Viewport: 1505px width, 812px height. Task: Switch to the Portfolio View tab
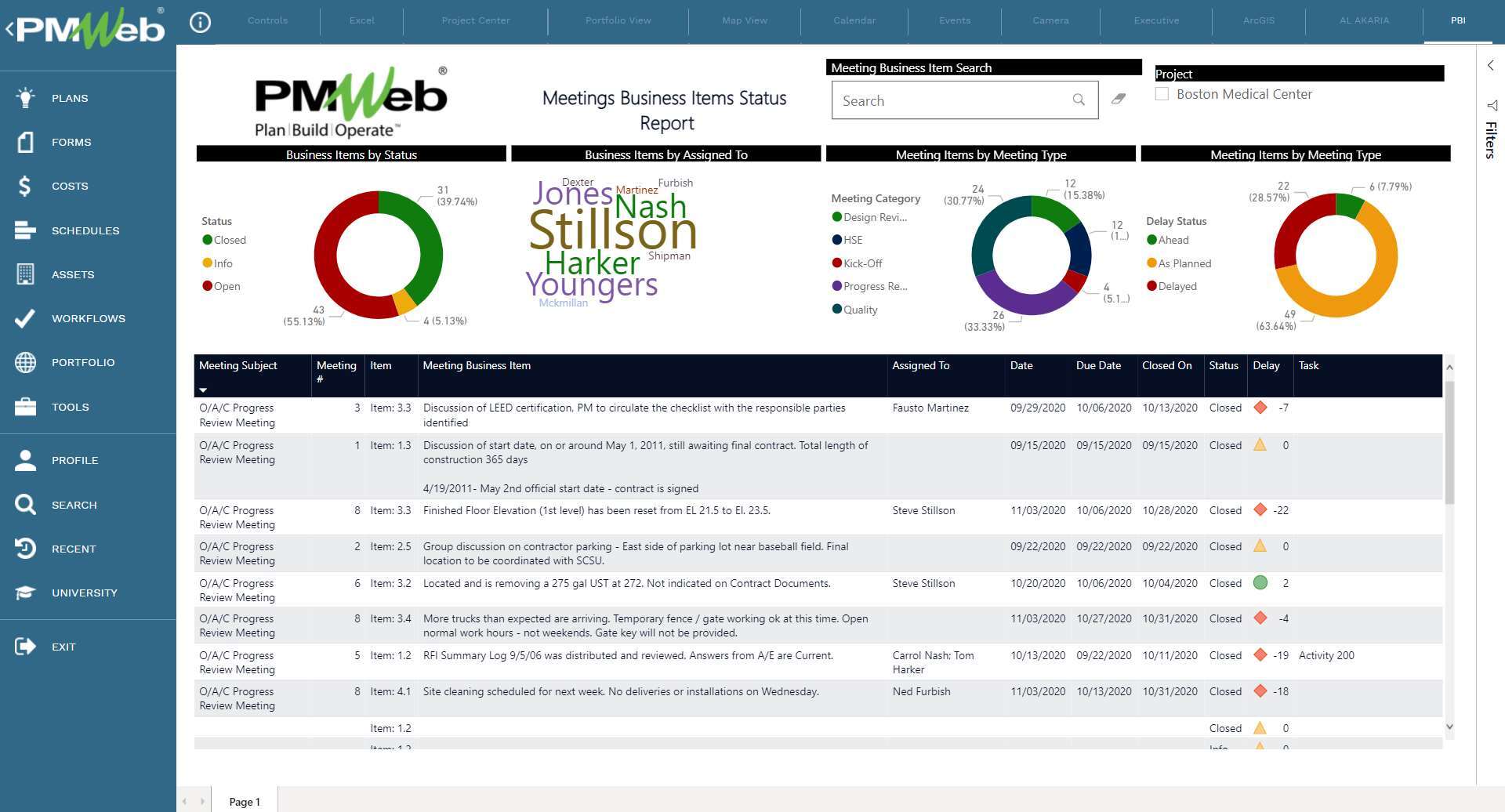tap(618, 20)
